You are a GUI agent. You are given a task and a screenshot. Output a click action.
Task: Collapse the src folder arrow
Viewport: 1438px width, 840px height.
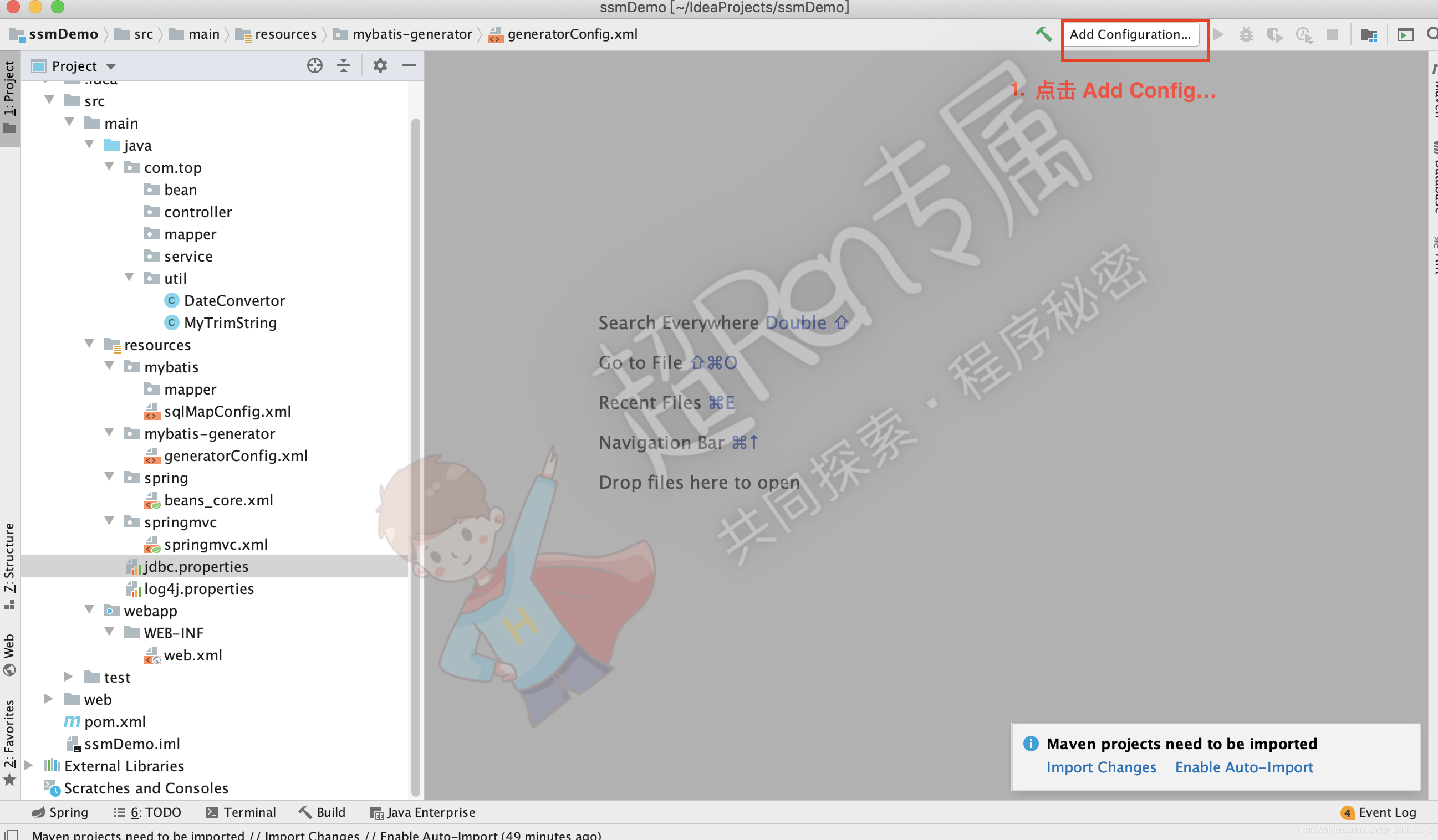[x=50, y=100]
